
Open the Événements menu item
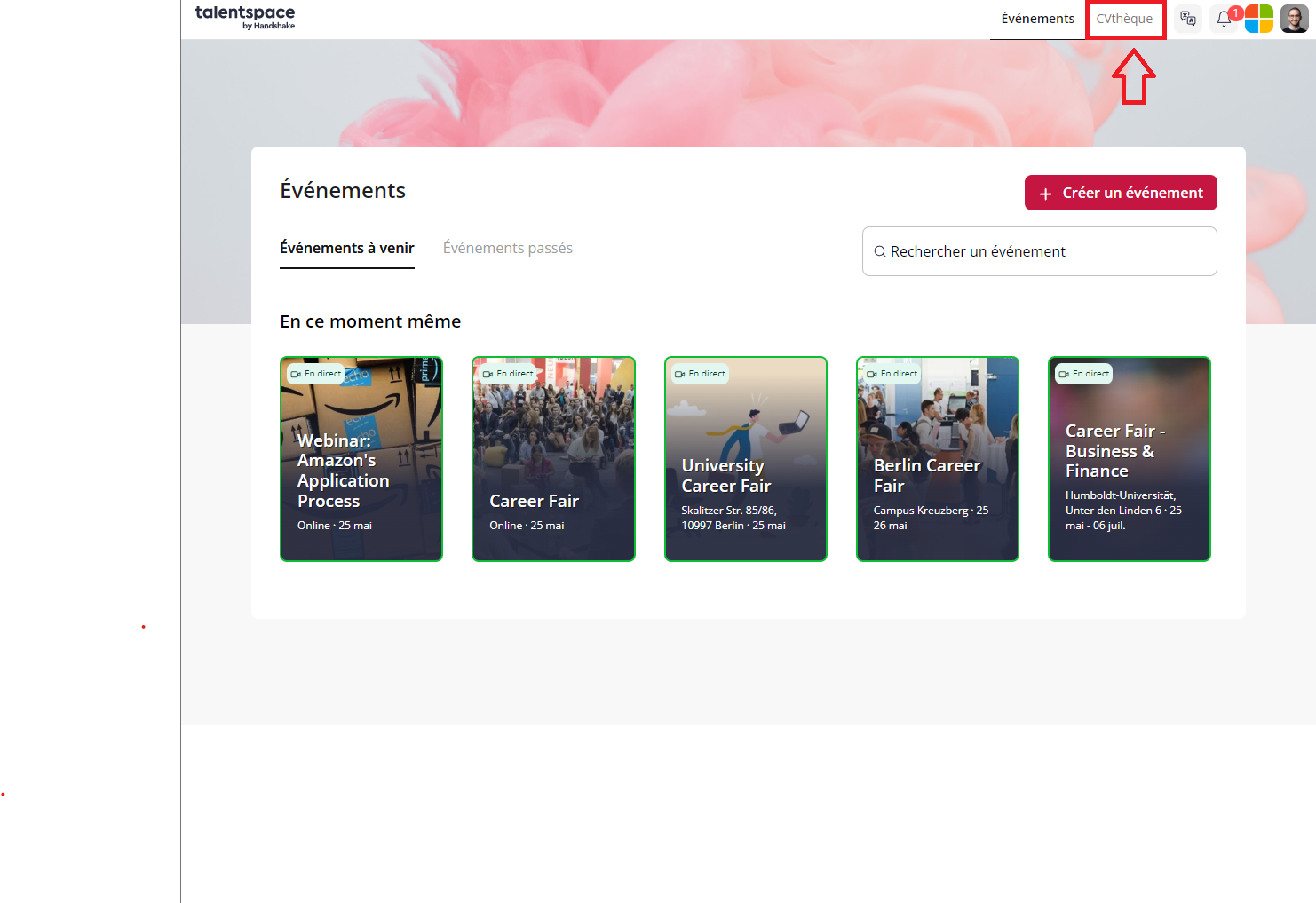(1037, 19)
